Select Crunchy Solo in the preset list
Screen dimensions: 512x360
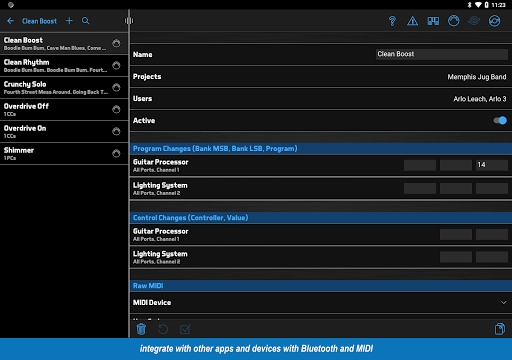tap(64, 88)
